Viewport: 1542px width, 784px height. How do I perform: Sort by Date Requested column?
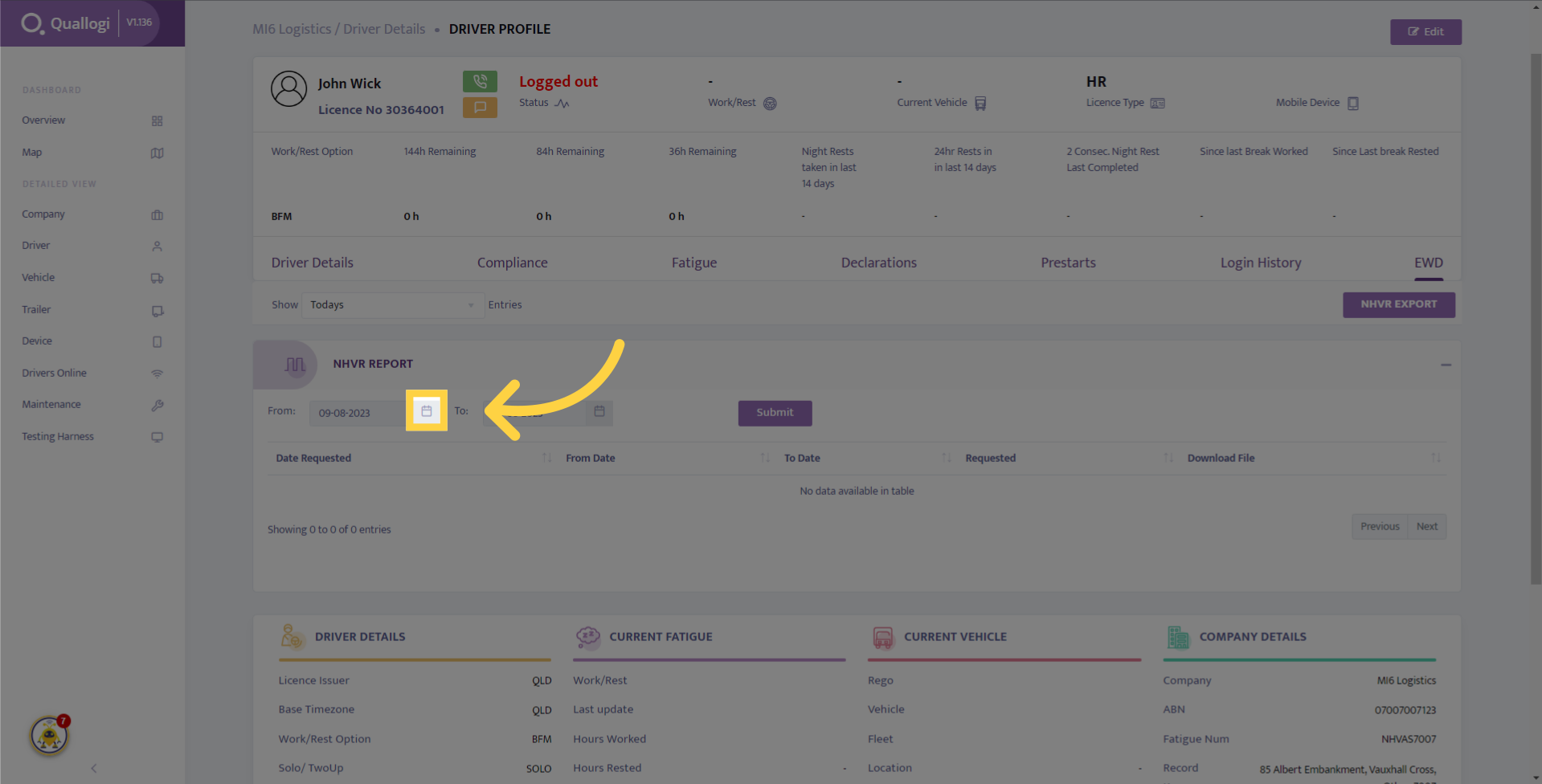coord(413,458)
